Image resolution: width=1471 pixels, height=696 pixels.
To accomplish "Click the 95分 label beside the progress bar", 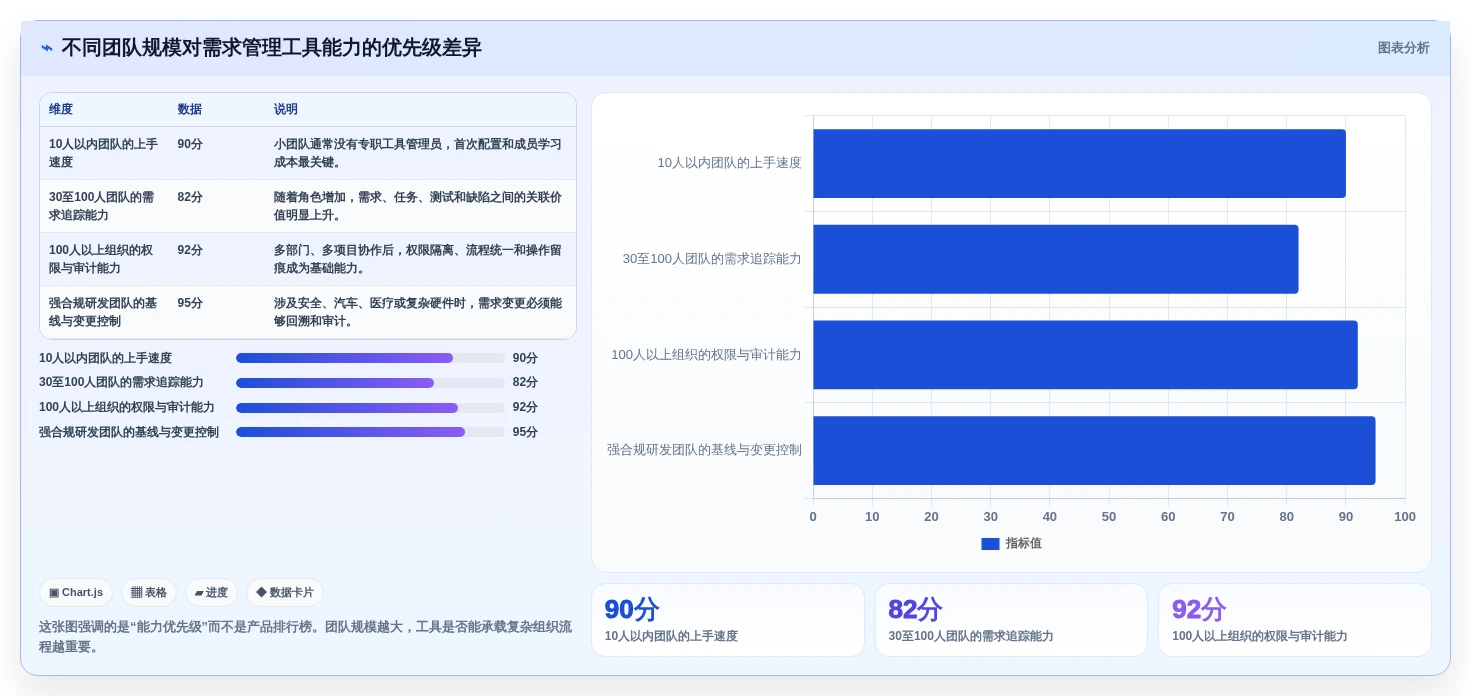I will click(x=525, y=432).
